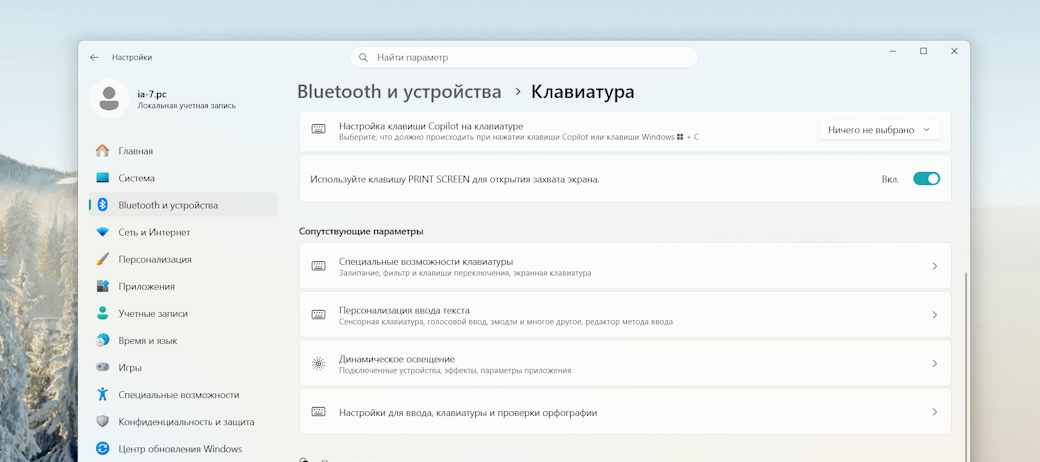Click the Конфиденциальность и защита shield icon

point(102,422)
